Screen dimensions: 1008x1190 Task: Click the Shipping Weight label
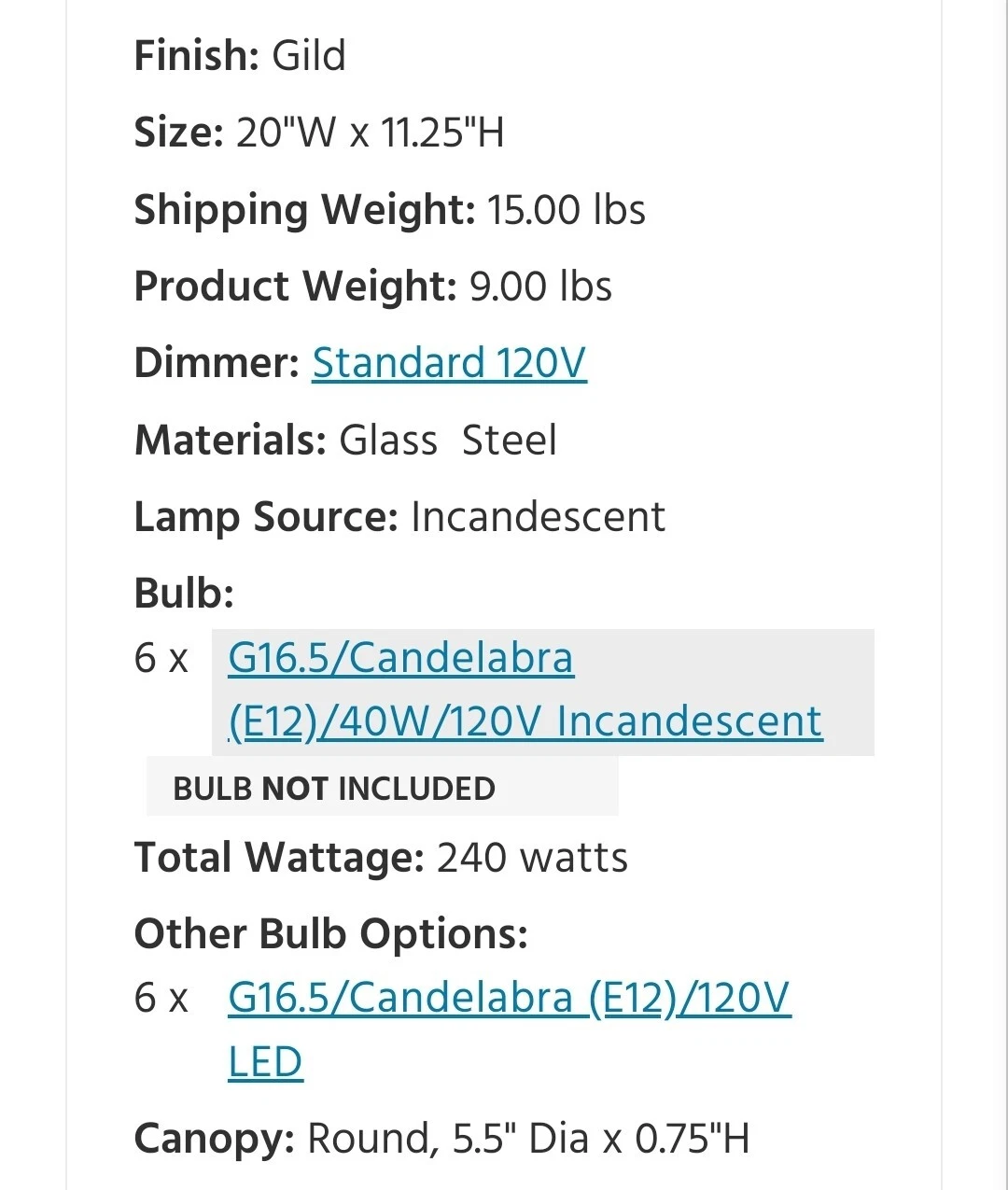[305, 210]
